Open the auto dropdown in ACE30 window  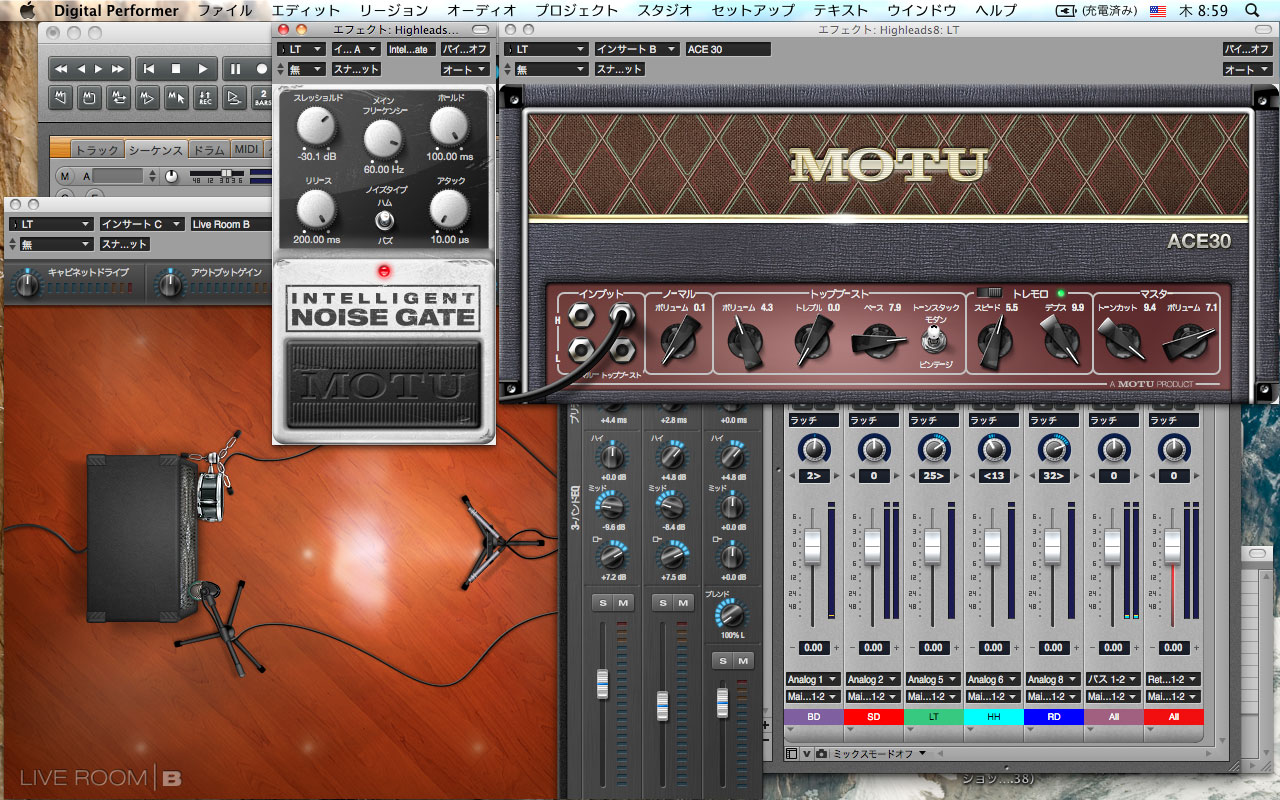tap(1246, 69)
